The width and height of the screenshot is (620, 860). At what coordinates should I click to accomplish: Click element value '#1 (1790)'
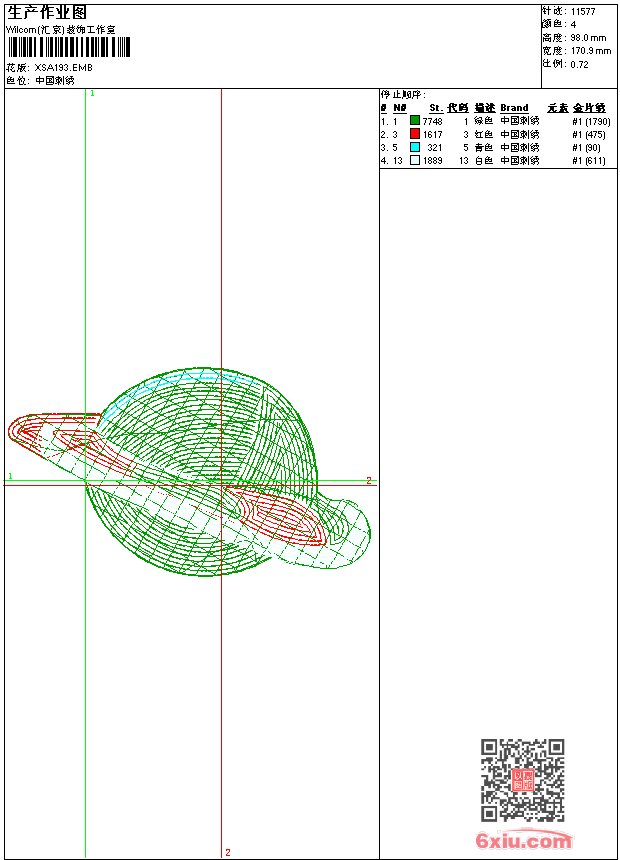point(591,121)
